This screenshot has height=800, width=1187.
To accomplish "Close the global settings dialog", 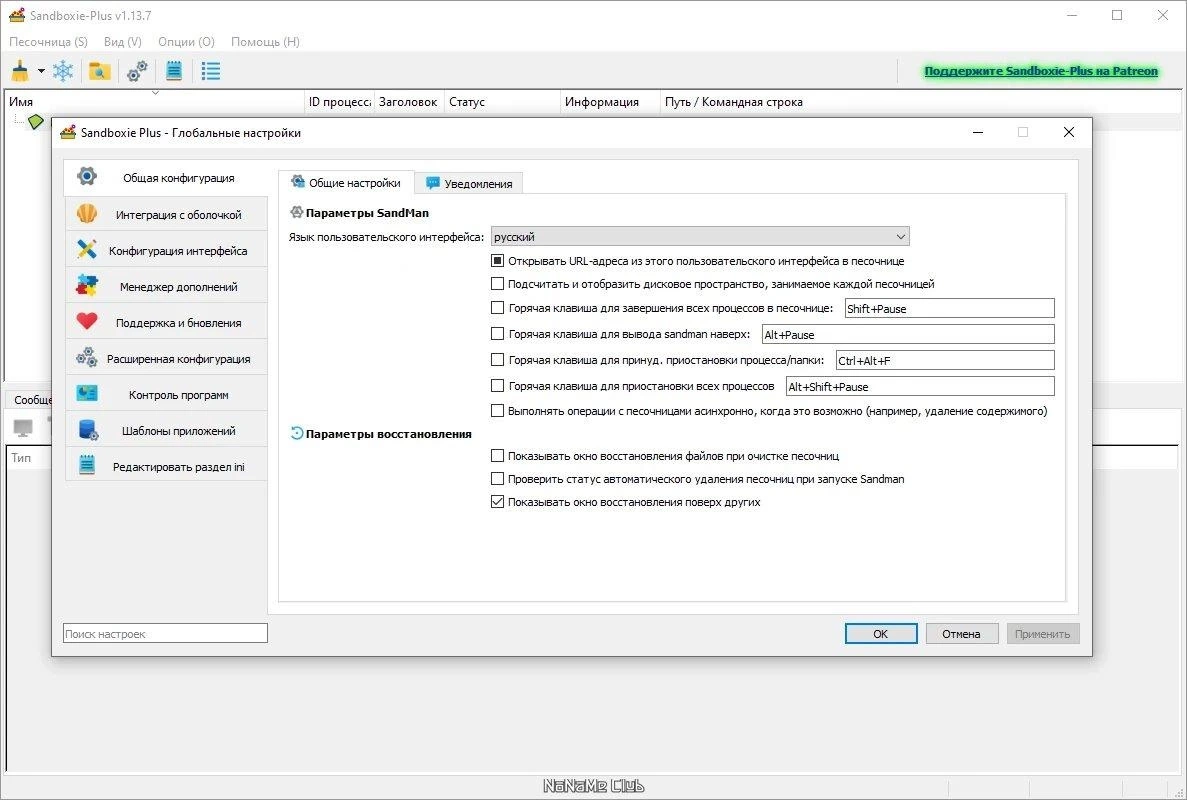I will [x=1069, y=132].
